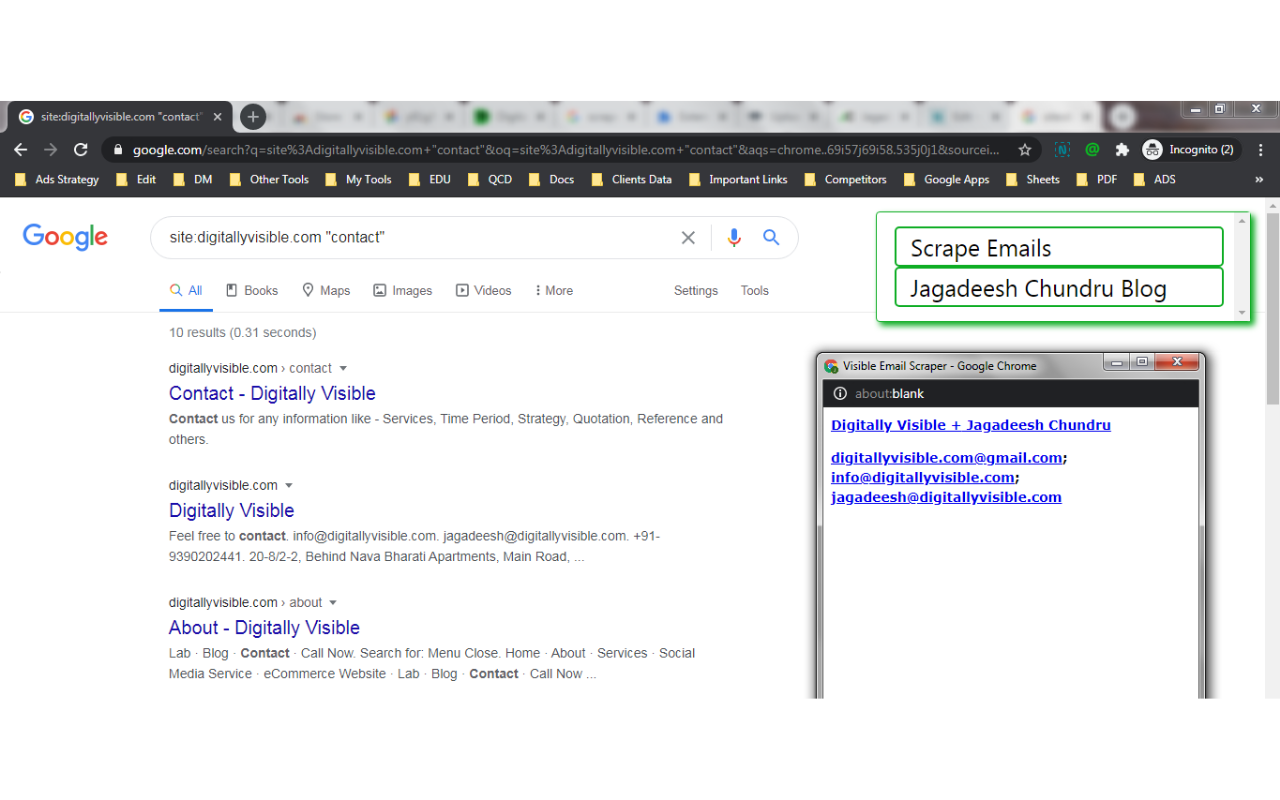Open the ADS bookmark folder

tap(1155, 180)
